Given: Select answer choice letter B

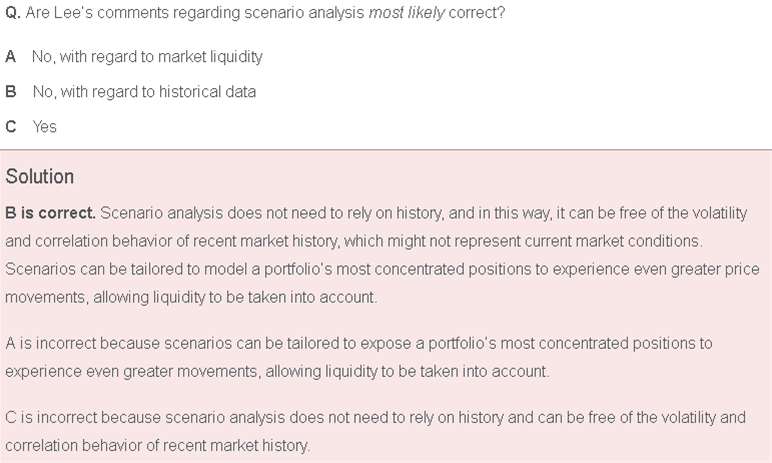Looking at the screenshot, I should pos(10,92).
